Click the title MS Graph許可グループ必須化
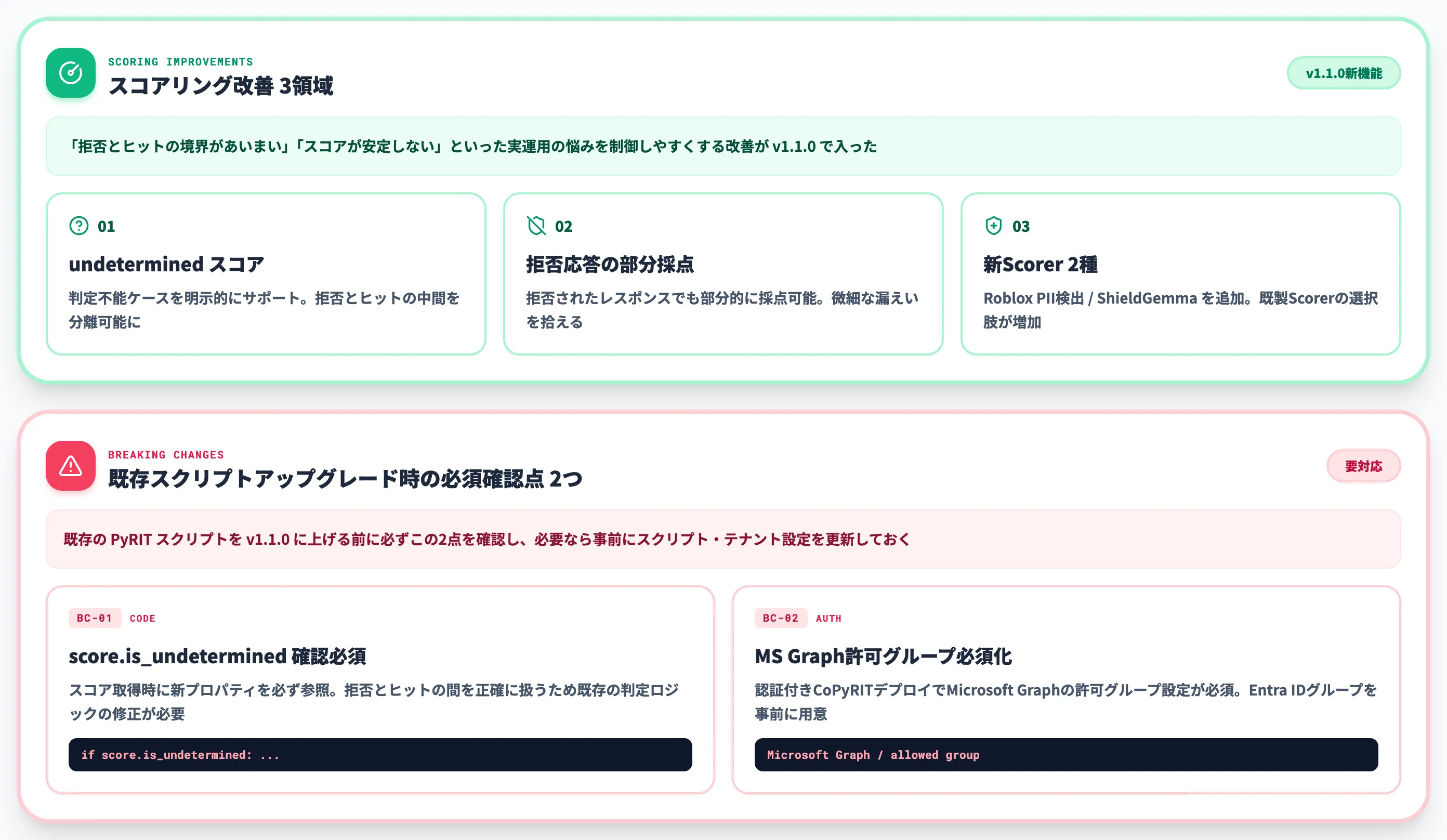The height and width of the screenshot is (840, 1447). 883,655
